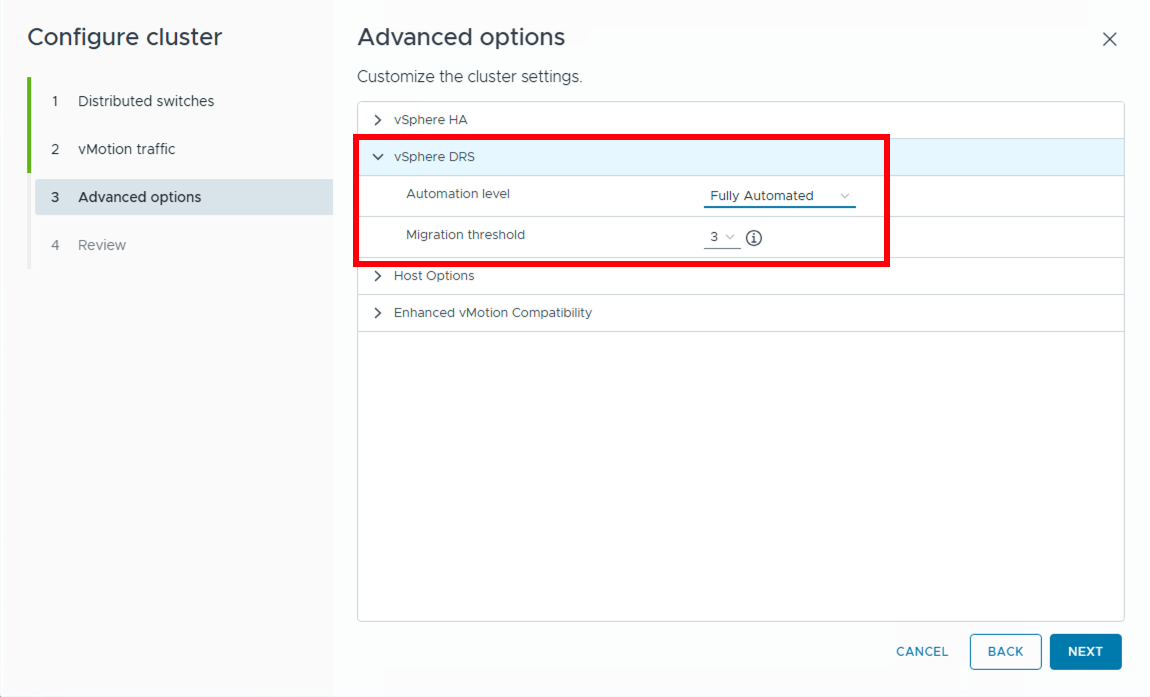Click the NEXT button
This screenshot has height=697, width=1150.
(1085, 652)
